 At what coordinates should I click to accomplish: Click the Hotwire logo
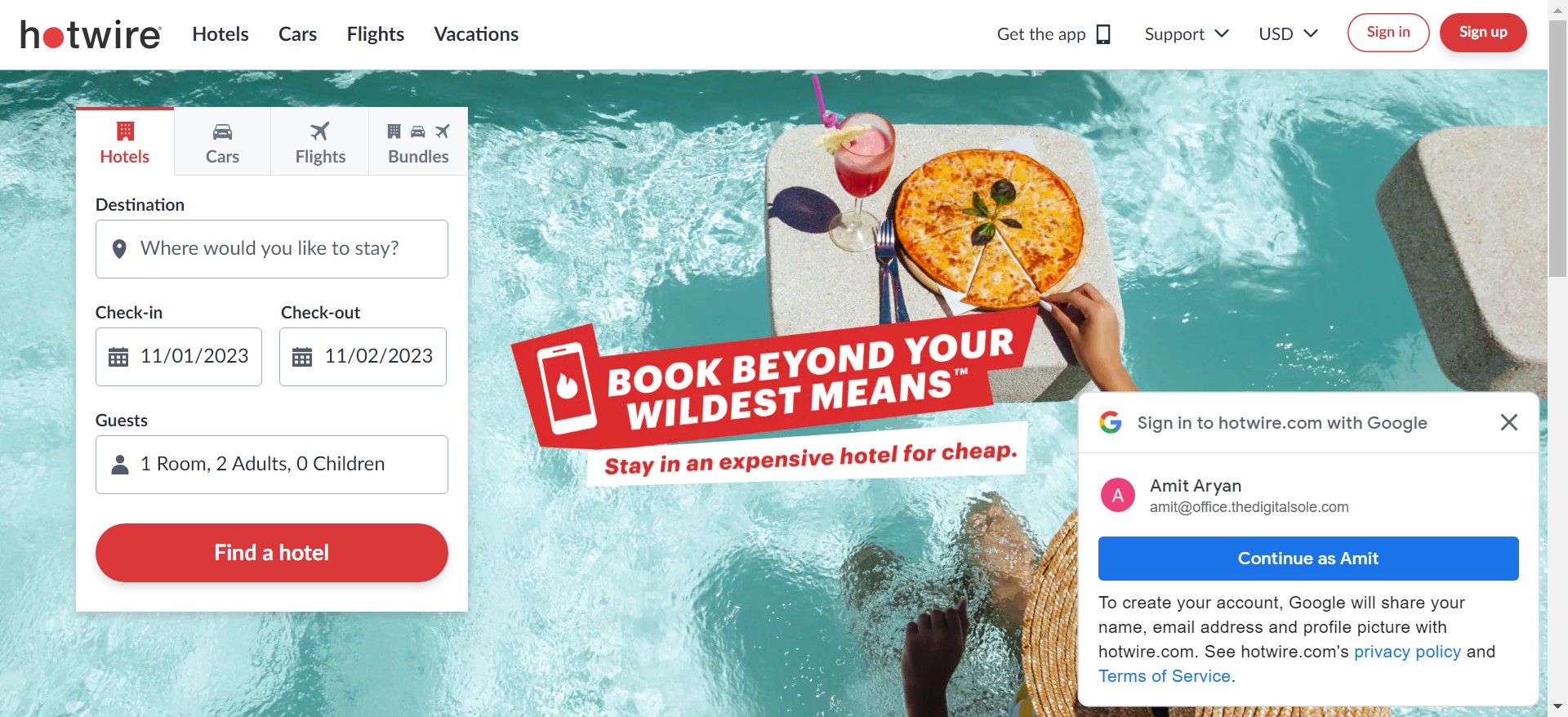[91, 34]
